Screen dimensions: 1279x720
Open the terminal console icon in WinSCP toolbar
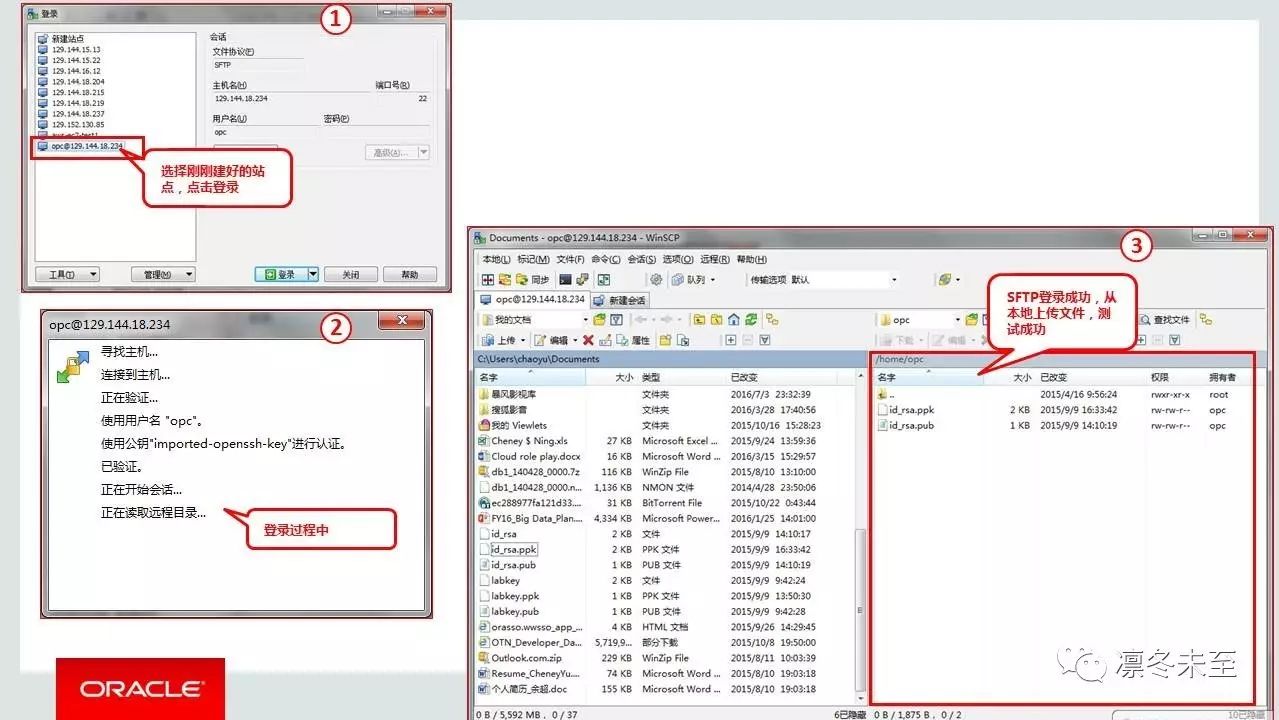565,280
